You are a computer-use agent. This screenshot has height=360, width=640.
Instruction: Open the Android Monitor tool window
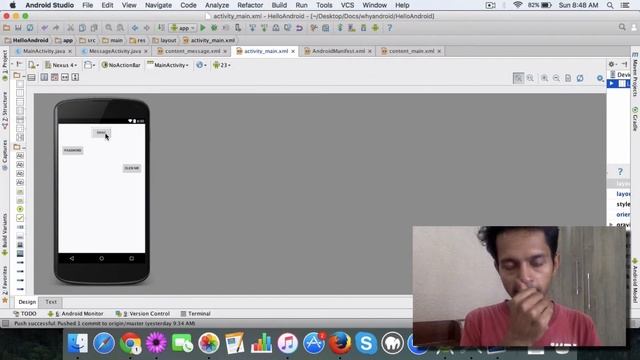tap(76, 313)
